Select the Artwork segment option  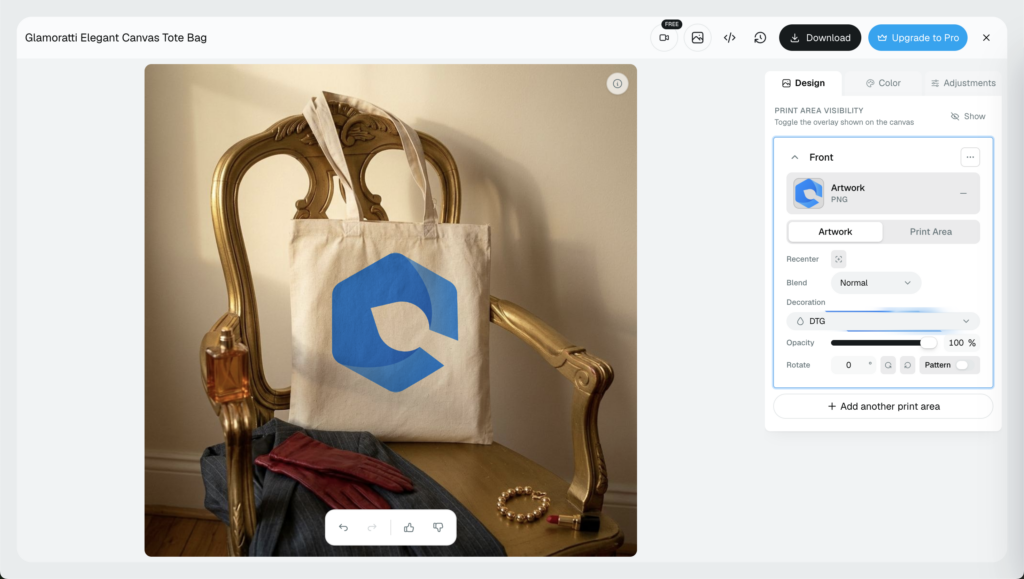click(835, 232)
